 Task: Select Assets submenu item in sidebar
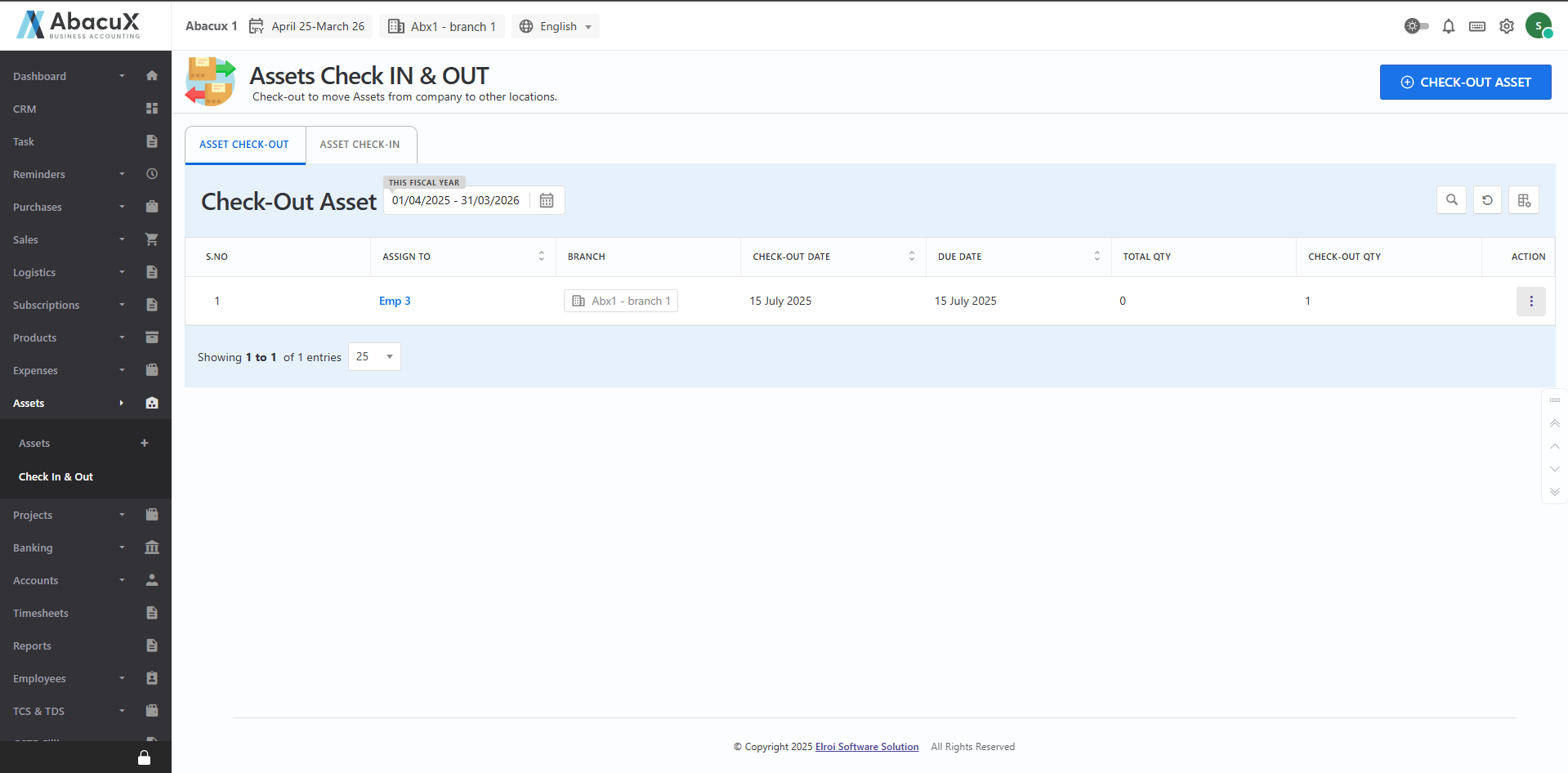click(34, 443)
